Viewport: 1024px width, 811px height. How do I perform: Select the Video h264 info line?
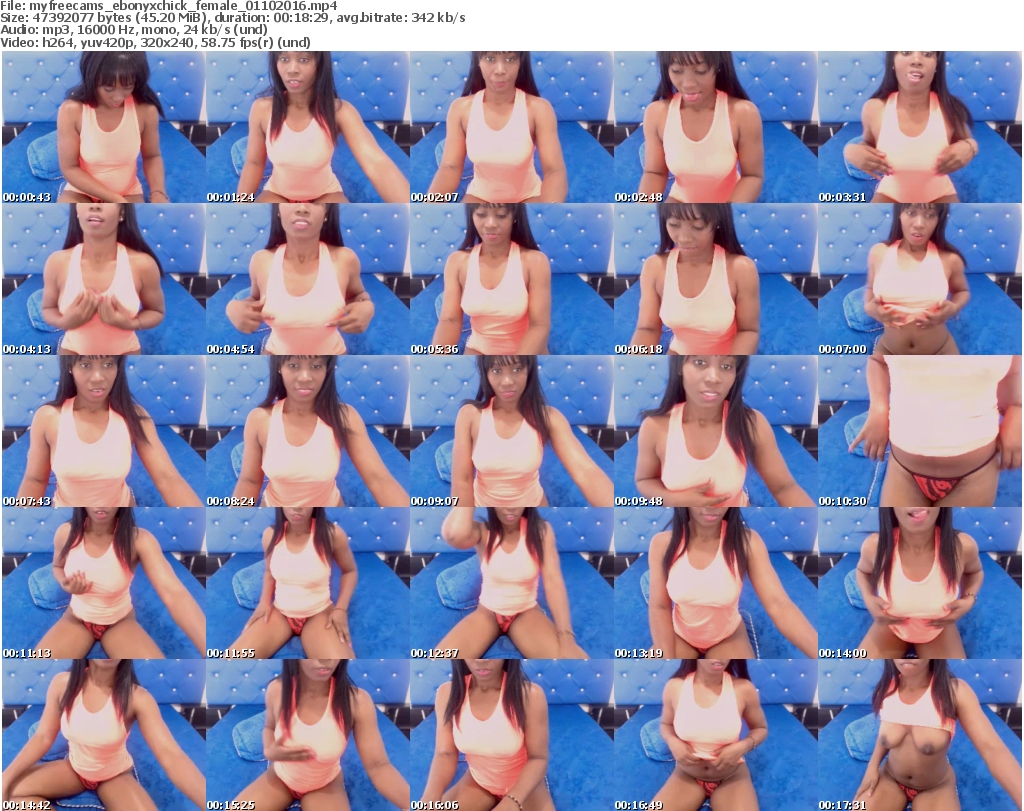coord(156,43)
